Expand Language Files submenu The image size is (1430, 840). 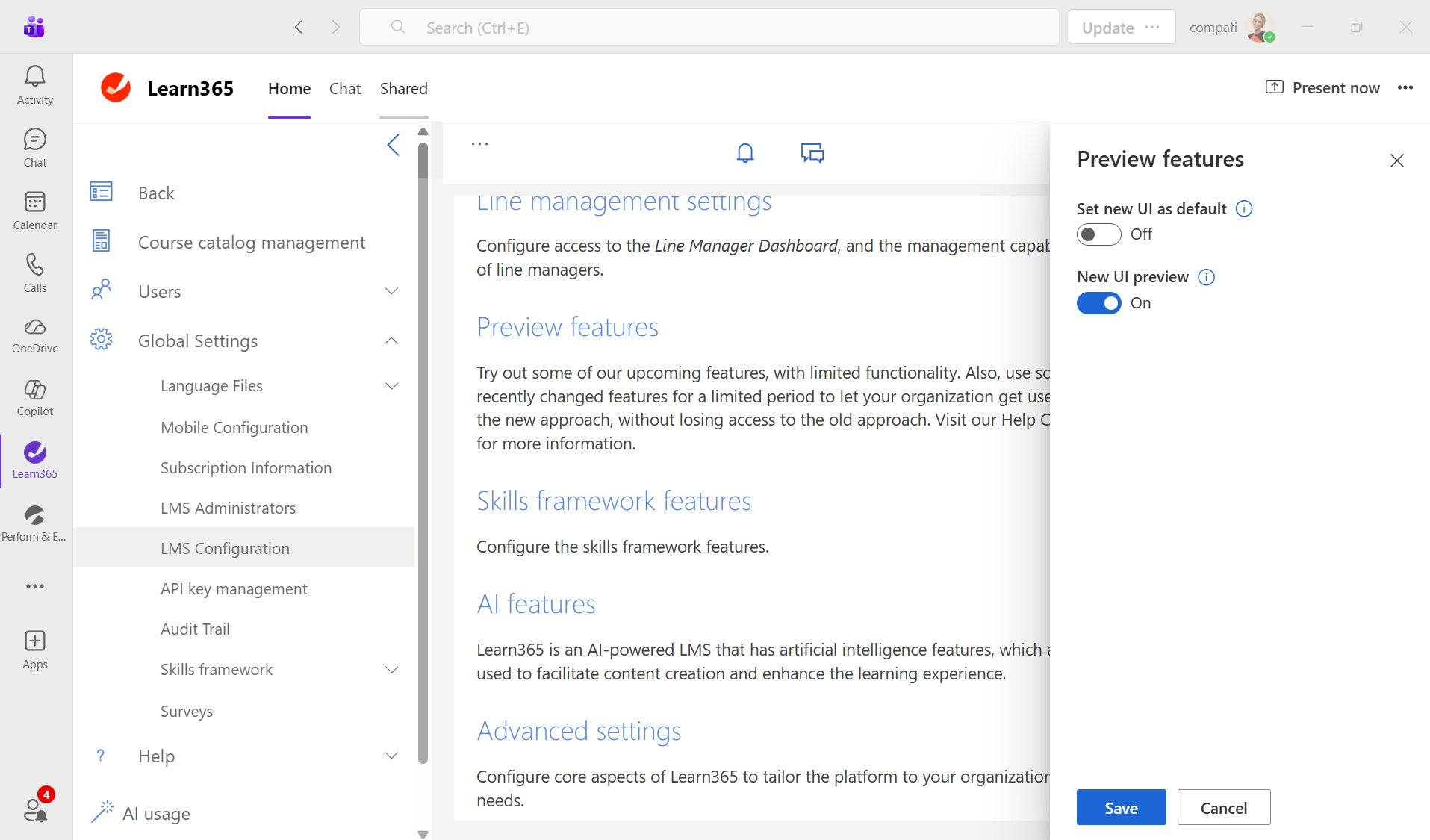pos(391,386)
